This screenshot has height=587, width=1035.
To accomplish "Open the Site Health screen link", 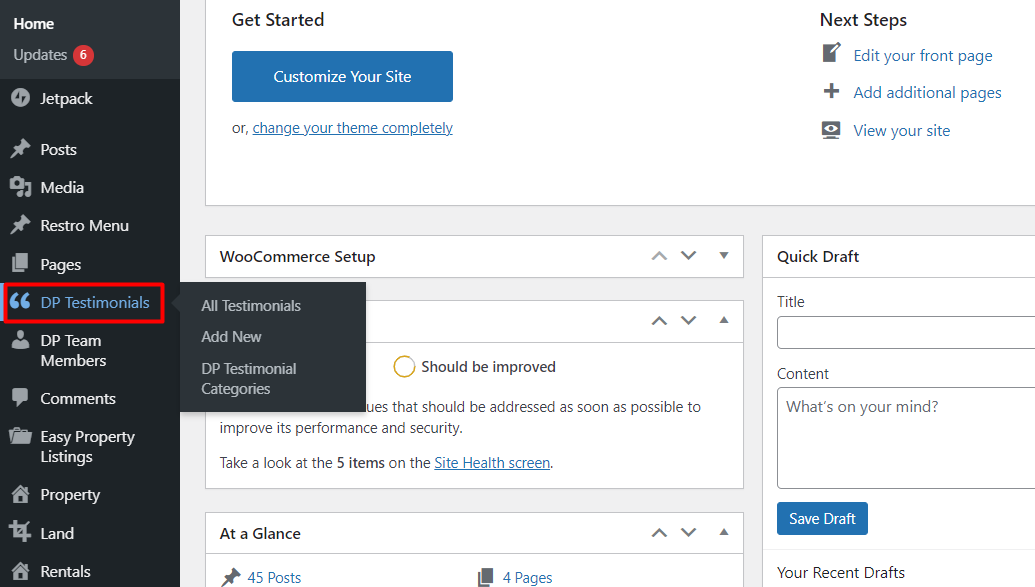I will [x=492, y=462].
